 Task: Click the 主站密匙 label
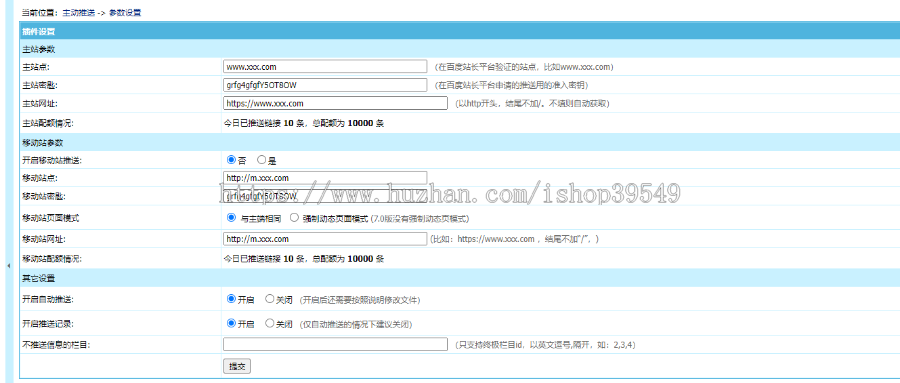tap(40, 85)
